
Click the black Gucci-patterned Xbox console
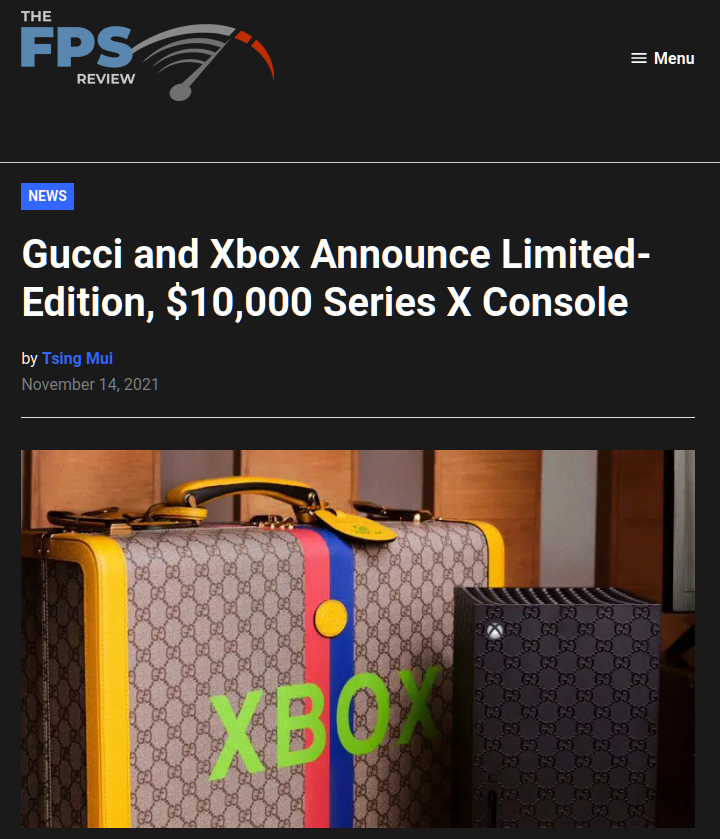coord(557,706)
